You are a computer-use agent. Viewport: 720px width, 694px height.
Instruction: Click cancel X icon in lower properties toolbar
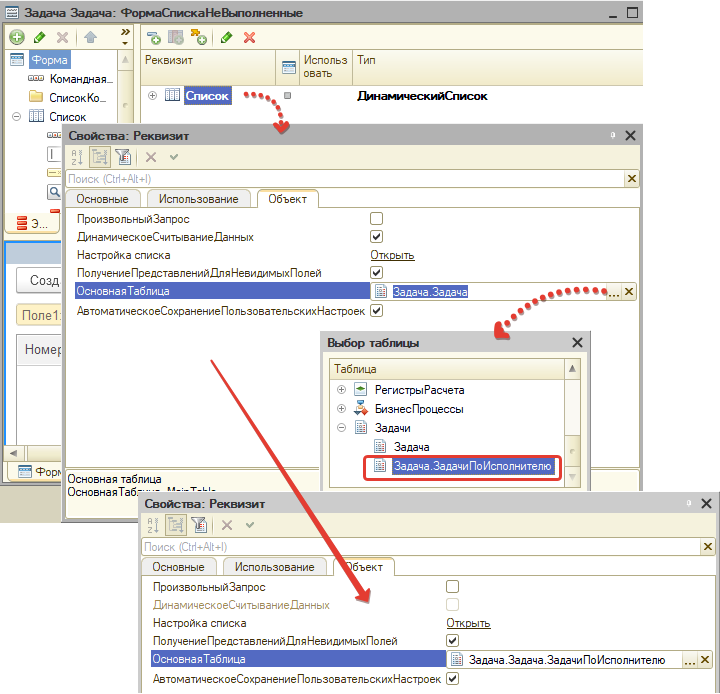tap(227, 525)
